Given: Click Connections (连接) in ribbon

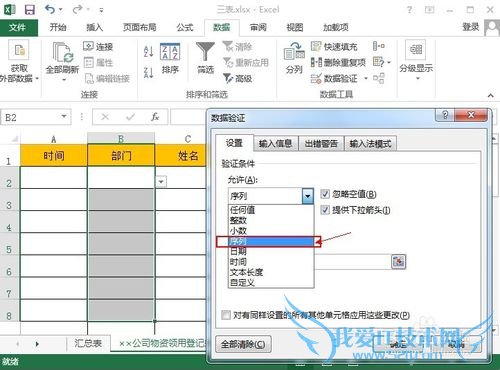Looking at the screenshot, I should 98,46.
